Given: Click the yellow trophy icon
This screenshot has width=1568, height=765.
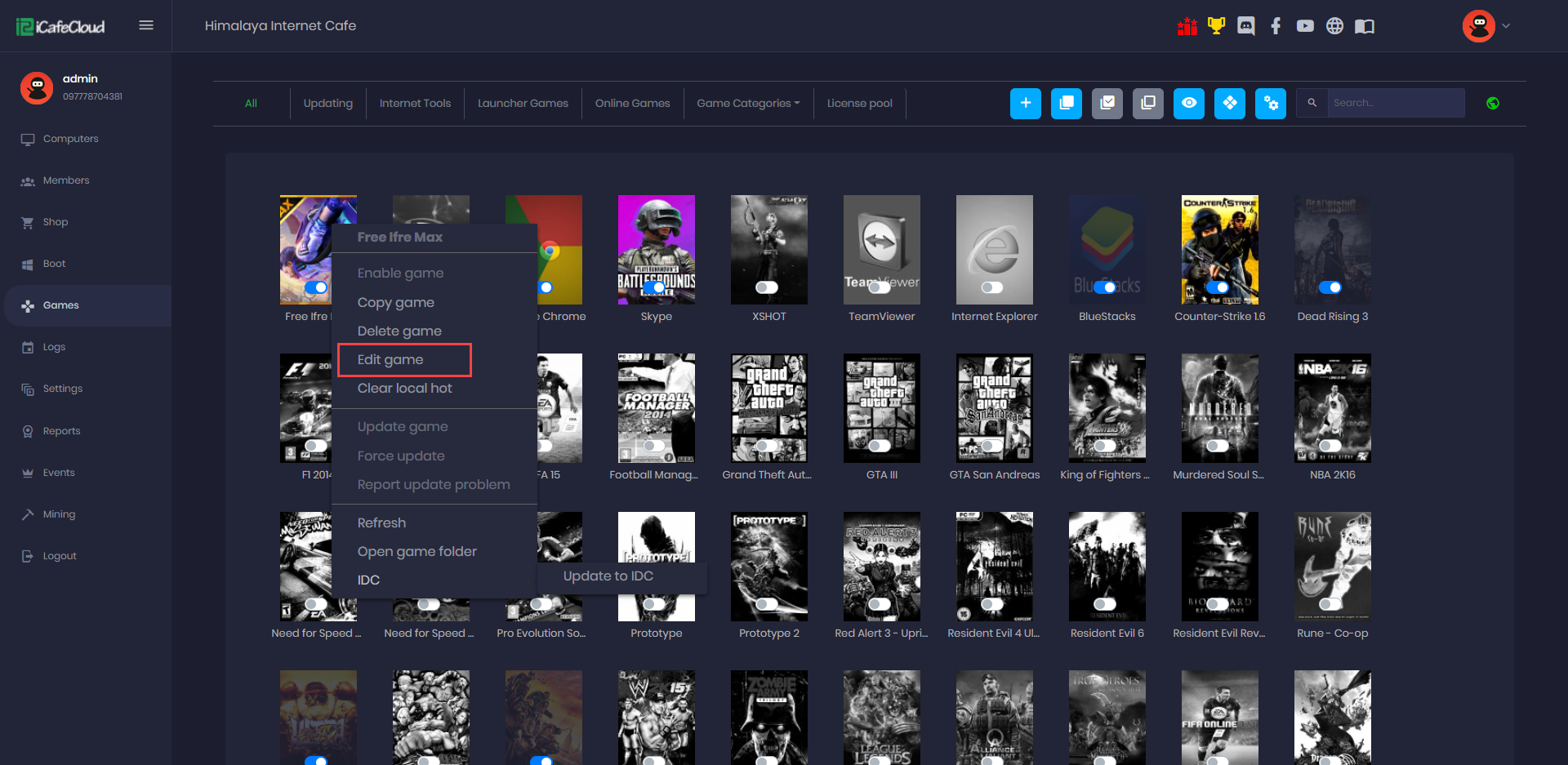Looking at the screenshot, I should (x=1216, y=26).
